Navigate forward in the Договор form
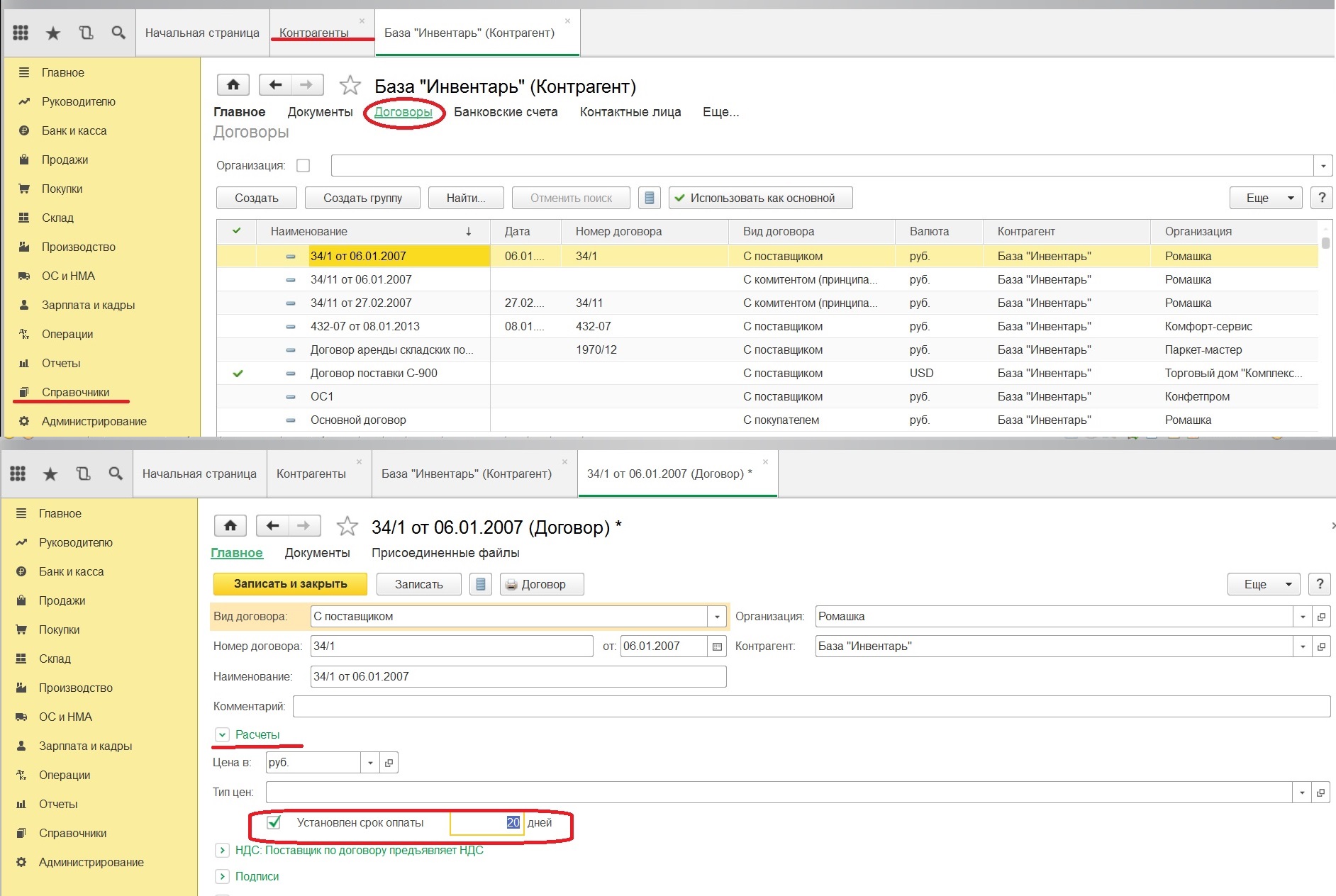Viewport: 1336px width, 896px height. (x=304, y=526)
